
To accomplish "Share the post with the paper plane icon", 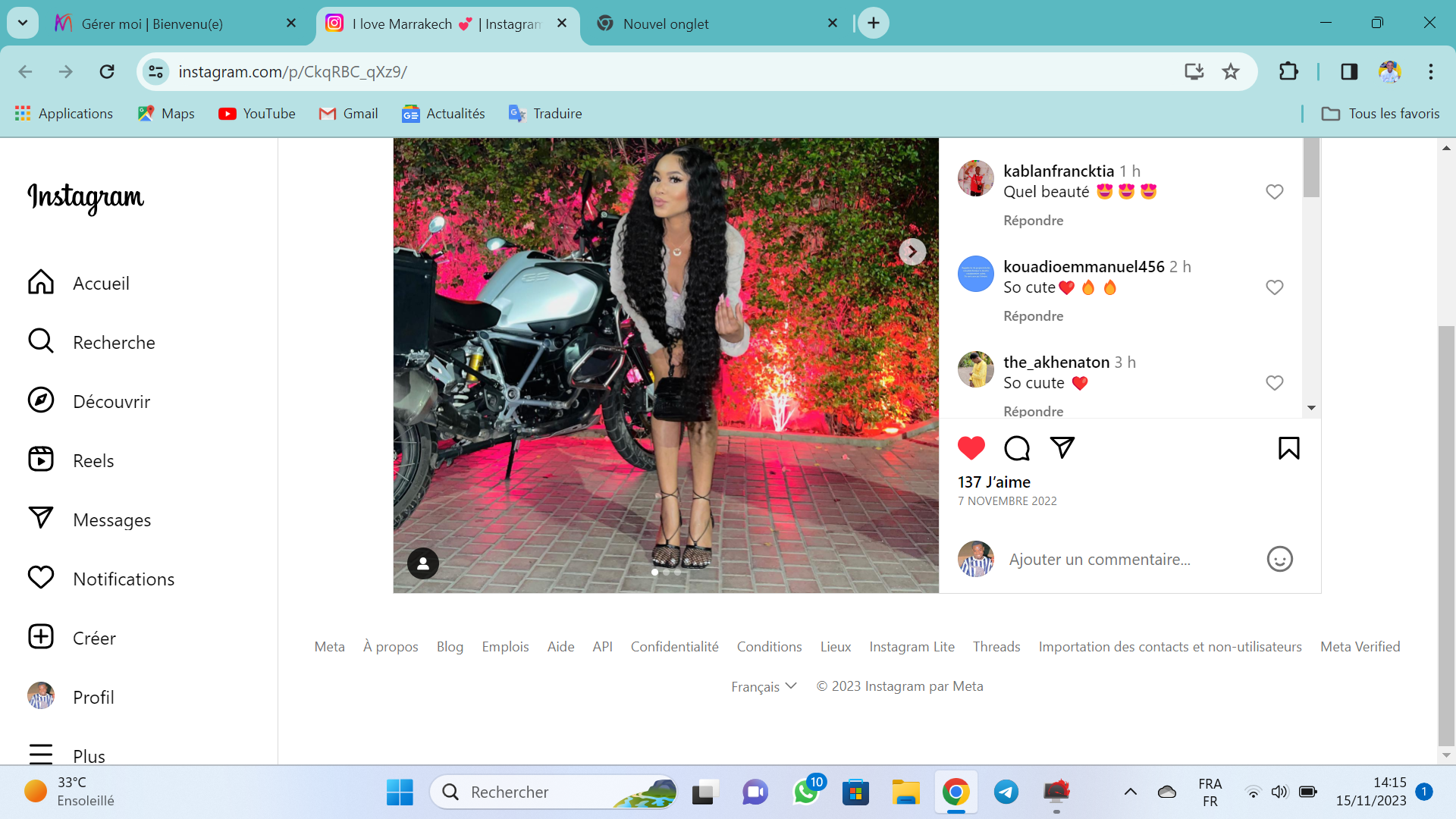I will (1062, 447).
